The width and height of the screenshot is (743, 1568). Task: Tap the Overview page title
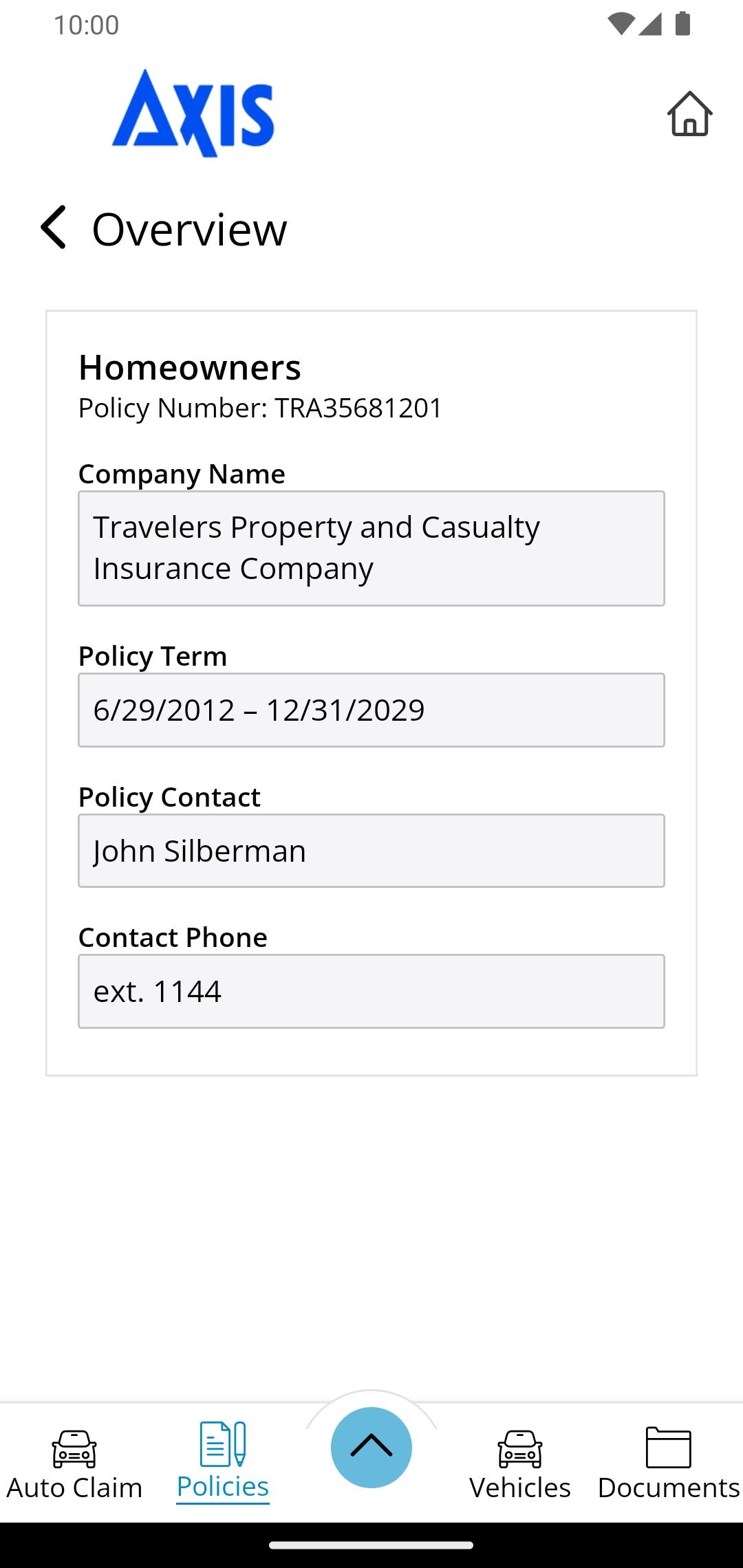[189, 229]
